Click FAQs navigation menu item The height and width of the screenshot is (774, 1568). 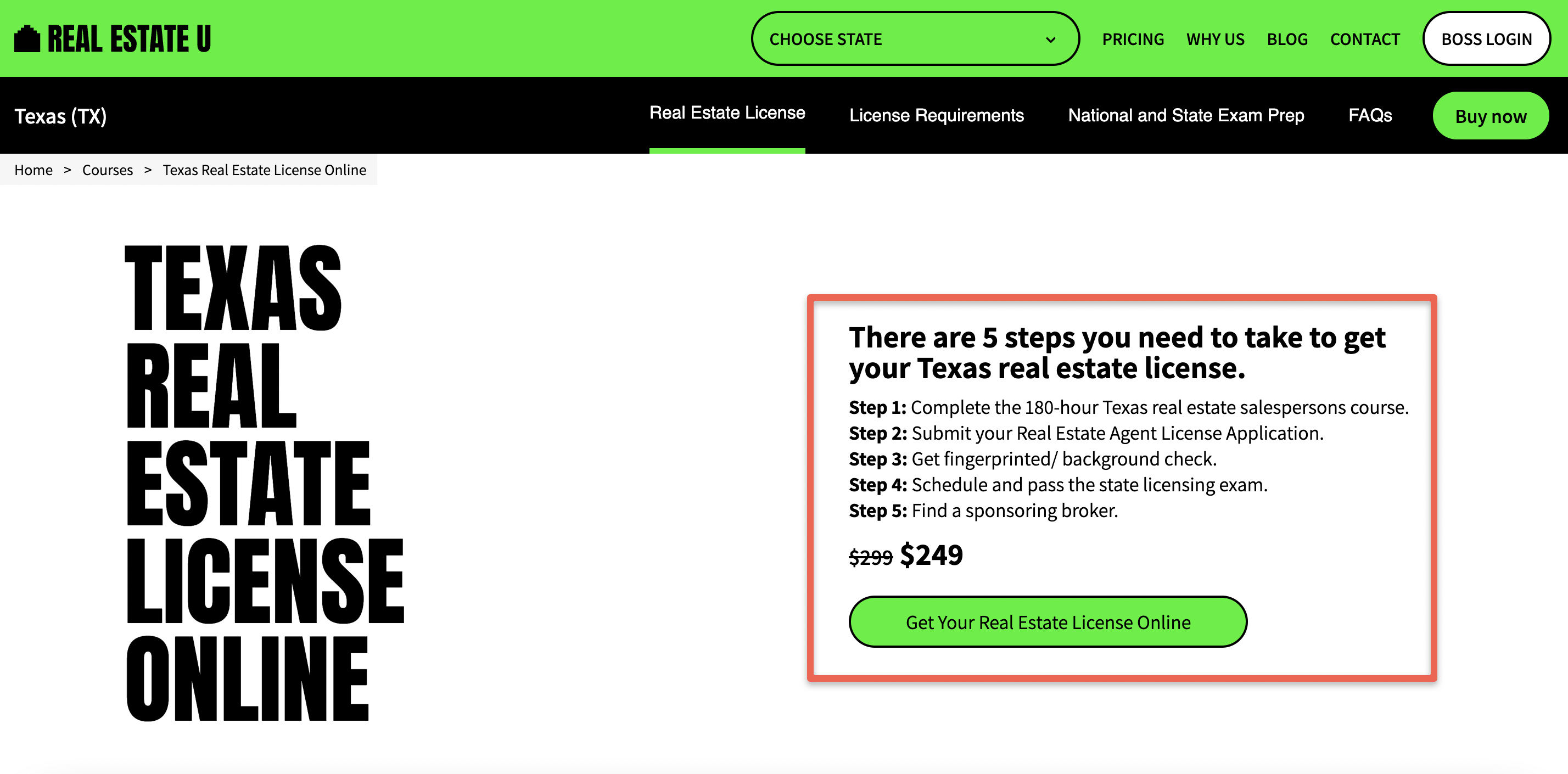(1370, 114)
